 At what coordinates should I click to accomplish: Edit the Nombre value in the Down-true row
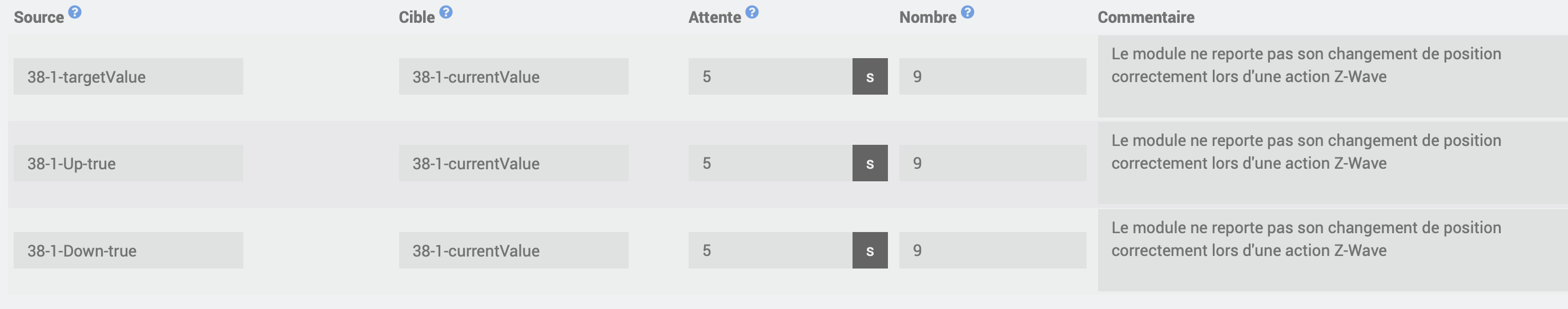pyautogui.click(x=993, y=250)
